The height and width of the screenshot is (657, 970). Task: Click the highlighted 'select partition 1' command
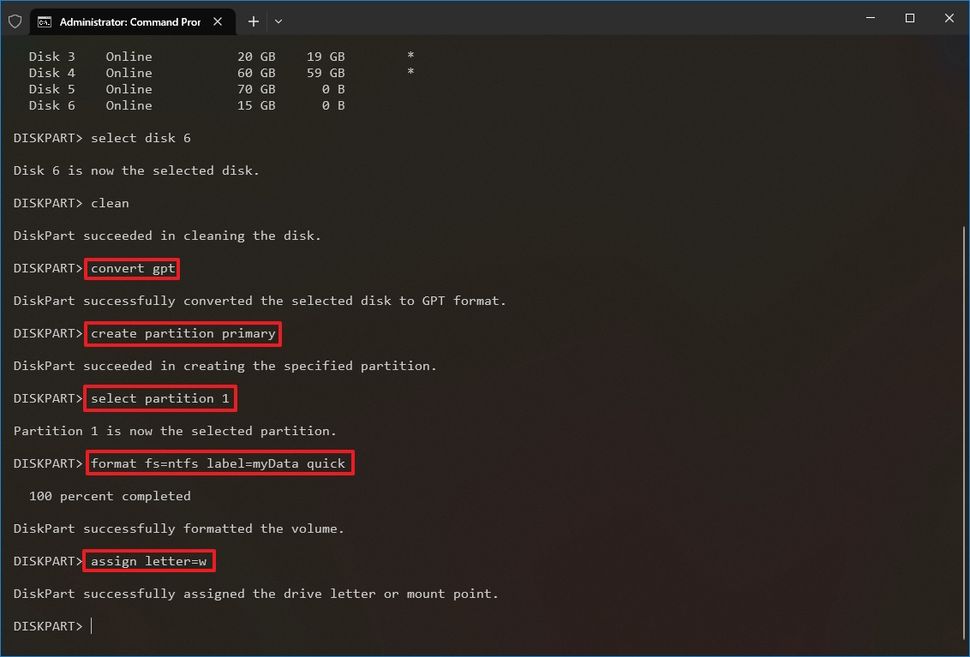coord(160,398)
